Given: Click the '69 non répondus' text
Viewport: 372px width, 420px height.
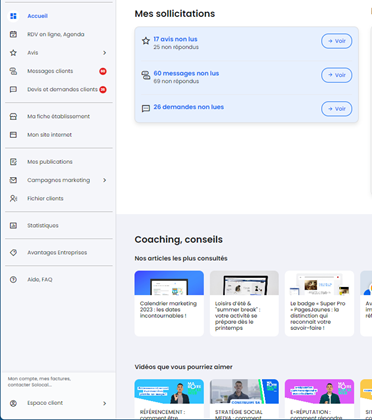Looking at the screenshot, I should point(176,81).
